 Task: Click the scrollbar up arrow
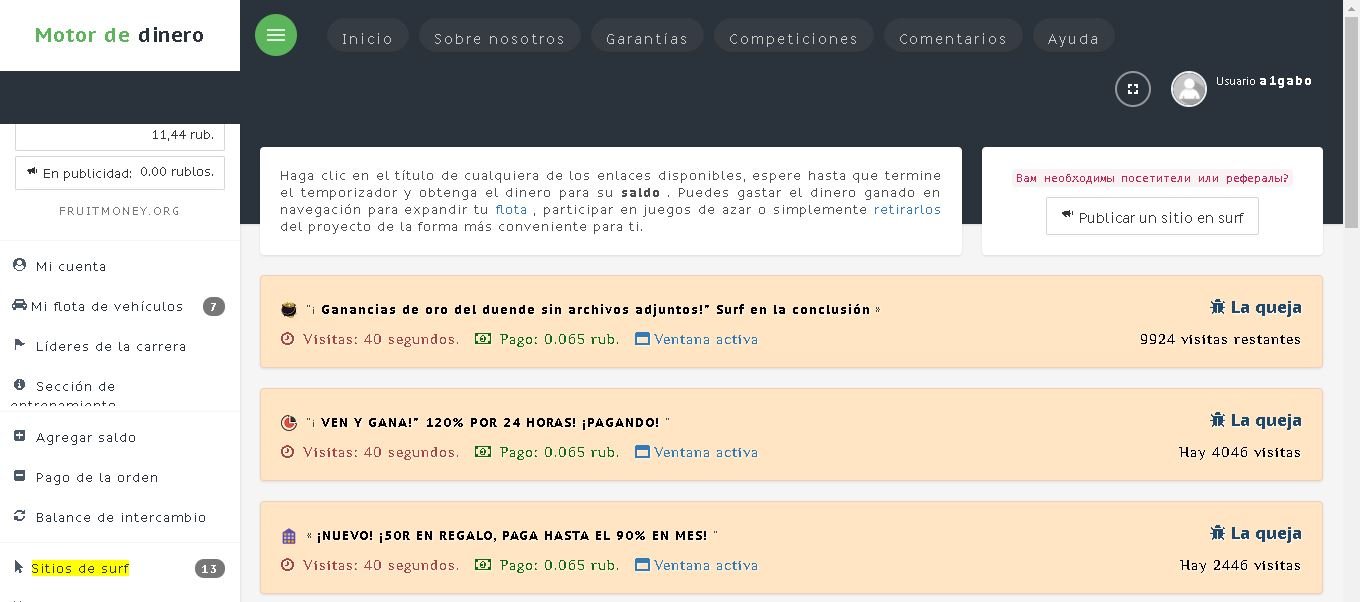pyautogui.click(x=1351, y=8)
